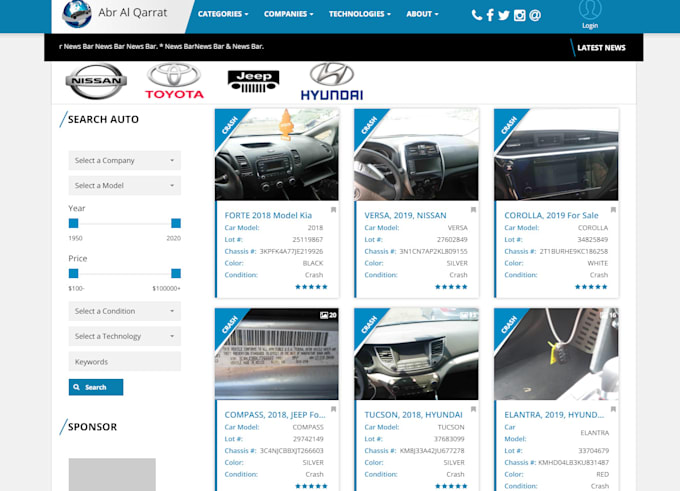The image size is (680, 491).
Task: Click the Login text link
Action: 590,26
